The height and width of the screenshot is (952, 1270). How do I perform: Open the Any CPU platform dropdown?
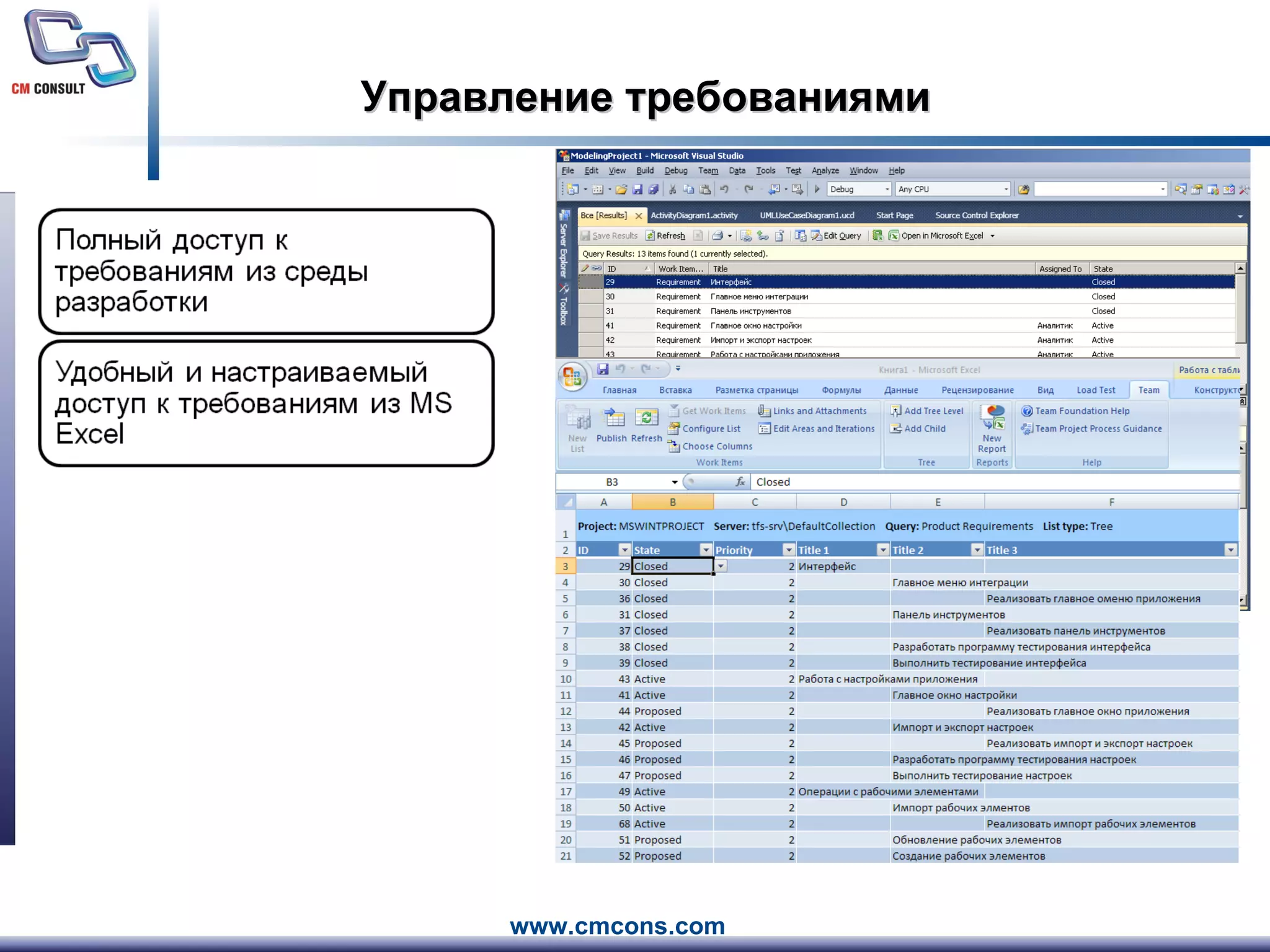1006,189
